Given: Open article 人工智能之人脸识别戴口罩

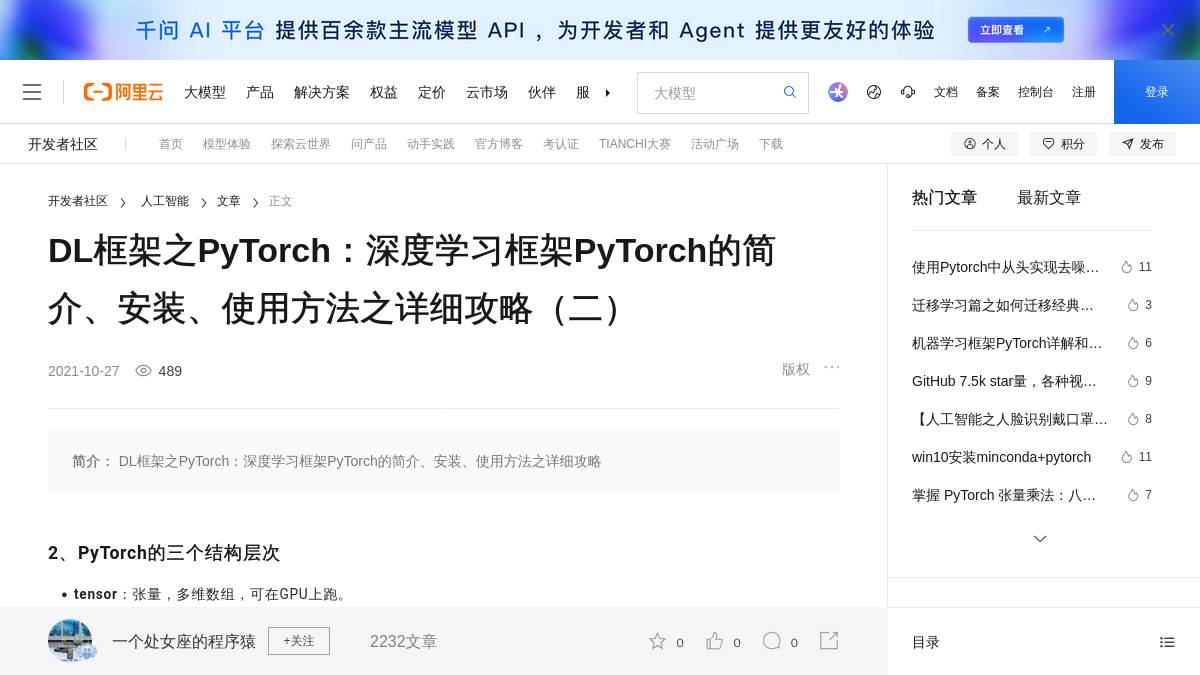Looking at the screenshot, I should tap(1010, 419).
